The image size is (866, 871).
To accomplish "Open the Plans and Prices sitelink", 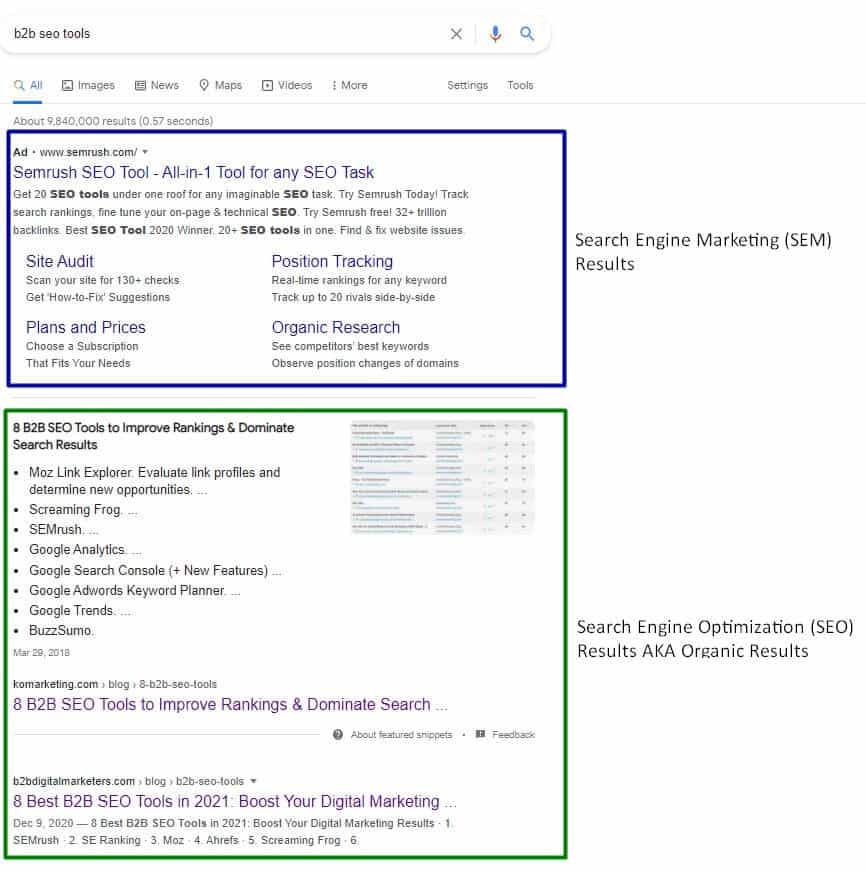I will [86, 327].
